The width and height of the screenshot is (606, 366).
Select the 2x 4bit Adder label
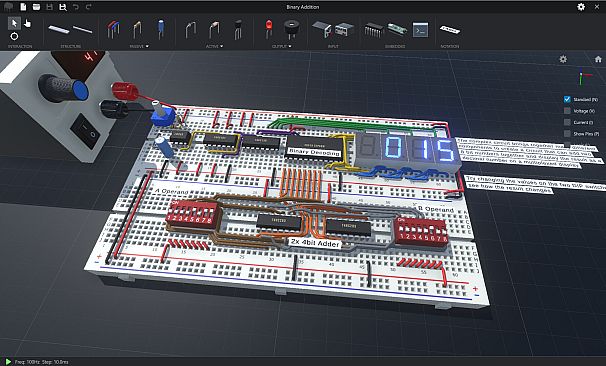pos(315,243)
